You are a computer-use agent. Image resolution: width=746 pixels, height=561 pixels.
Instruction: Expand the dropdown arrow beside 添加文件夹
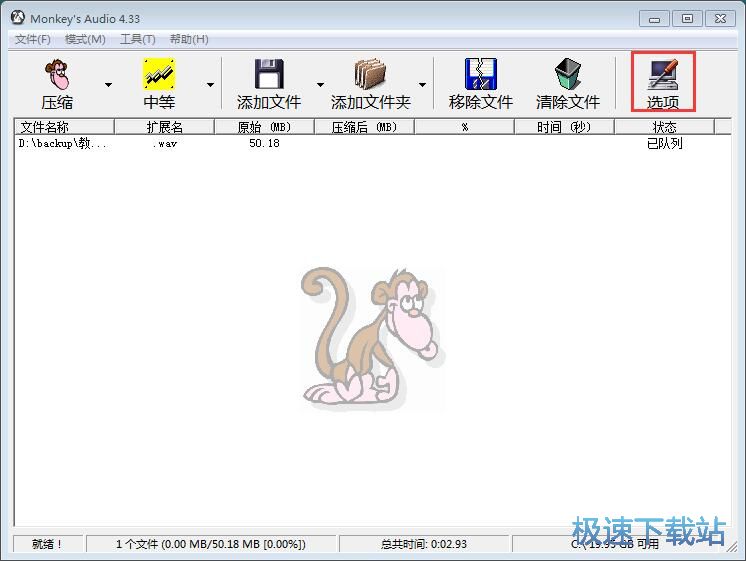[x=422, y=85]
